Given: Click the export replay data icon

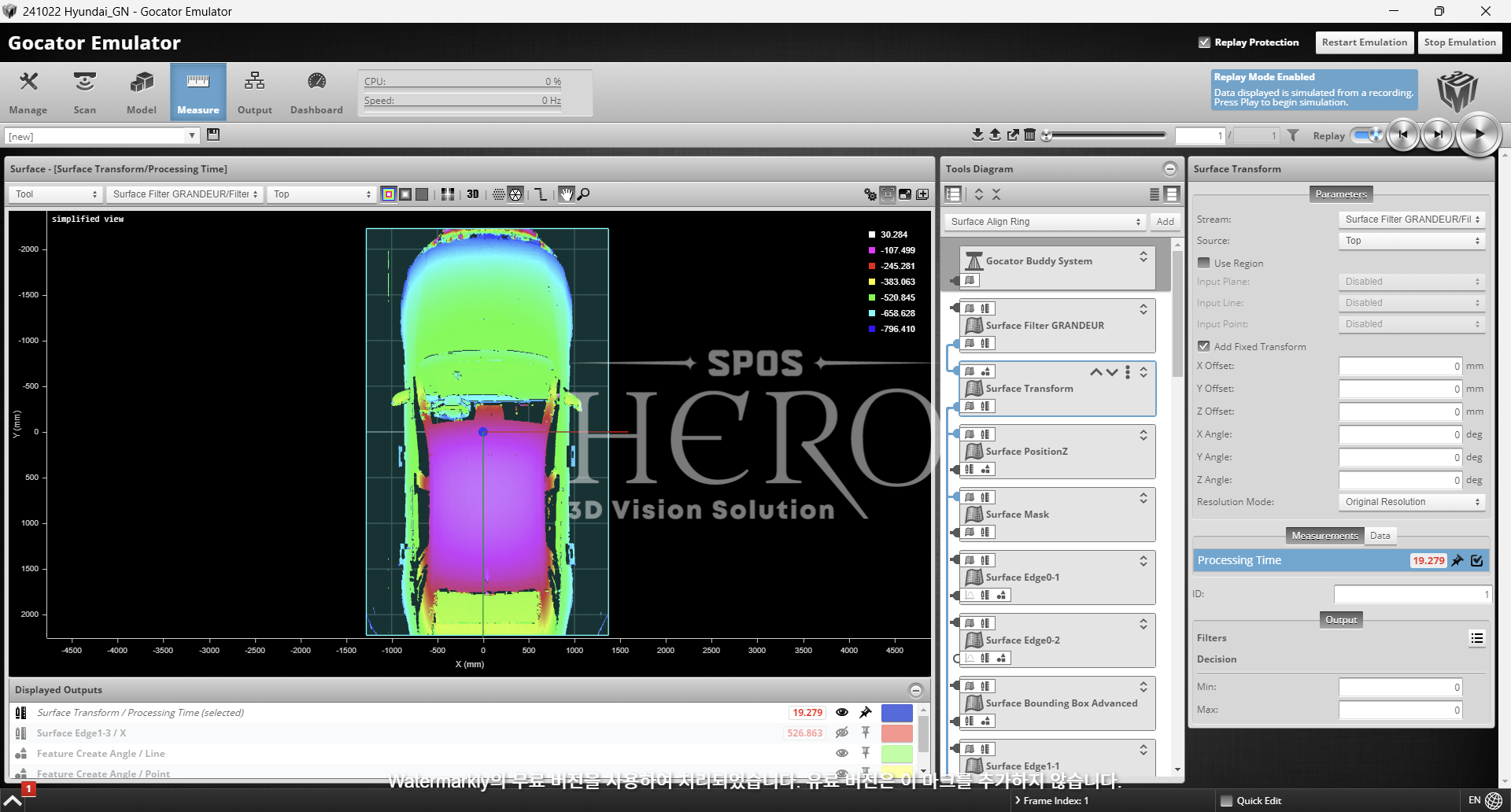Looking at the screenshot, I should [x=1013, y=135].
